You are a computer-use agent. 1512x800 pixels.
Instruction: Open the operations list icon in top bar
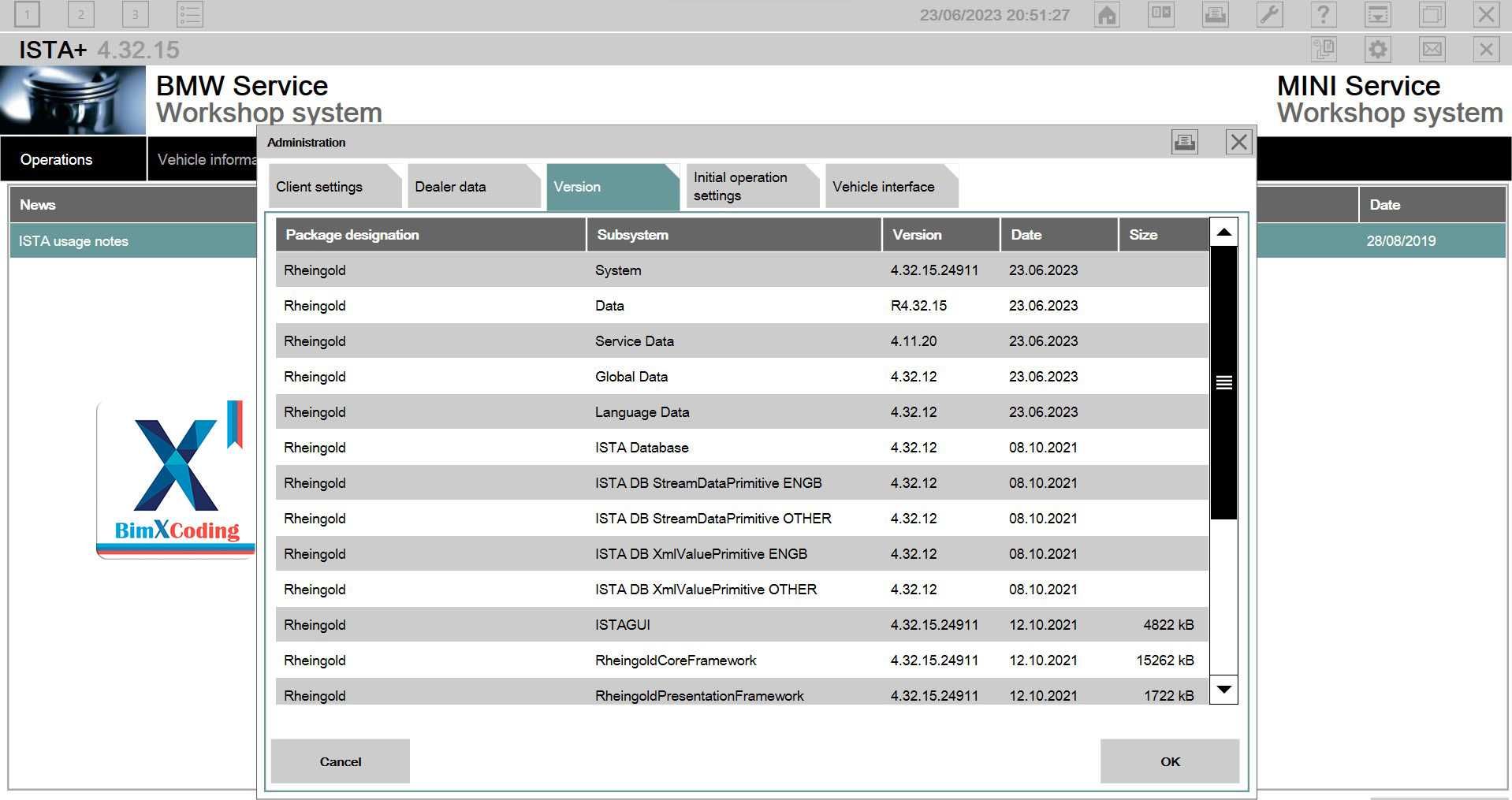click(190, 14)
